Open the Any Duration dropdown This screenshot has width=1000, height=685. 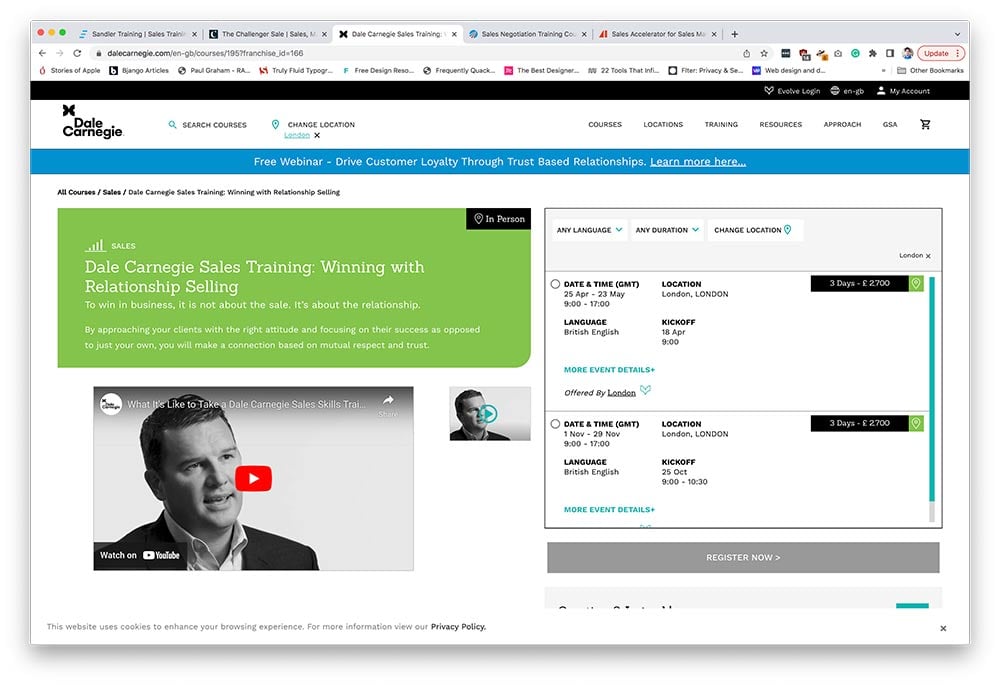667,230
